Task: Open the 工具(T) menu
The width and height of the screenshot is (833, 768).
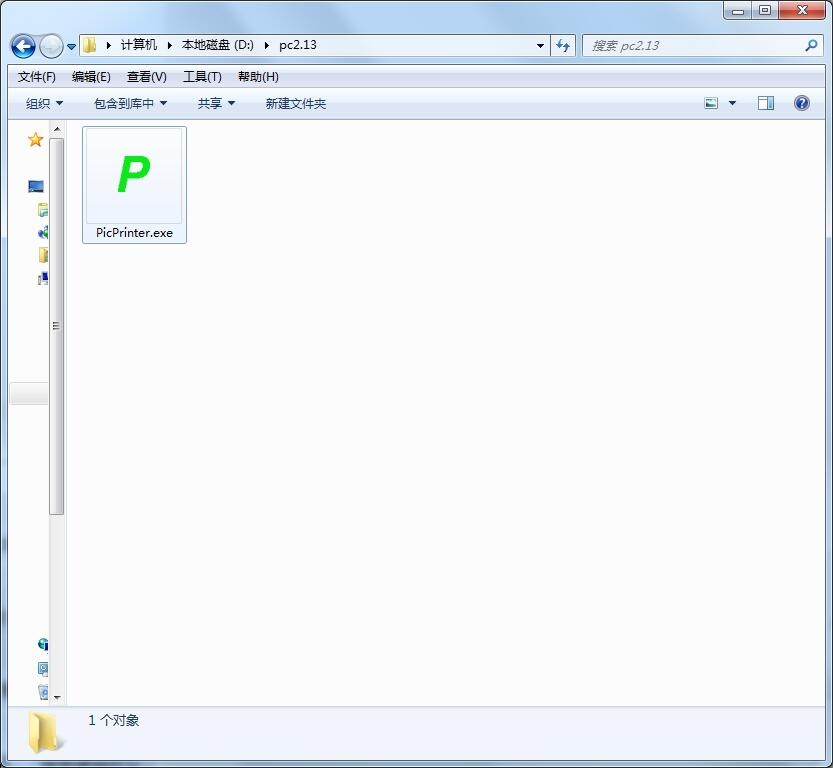Action: point(202,77)
